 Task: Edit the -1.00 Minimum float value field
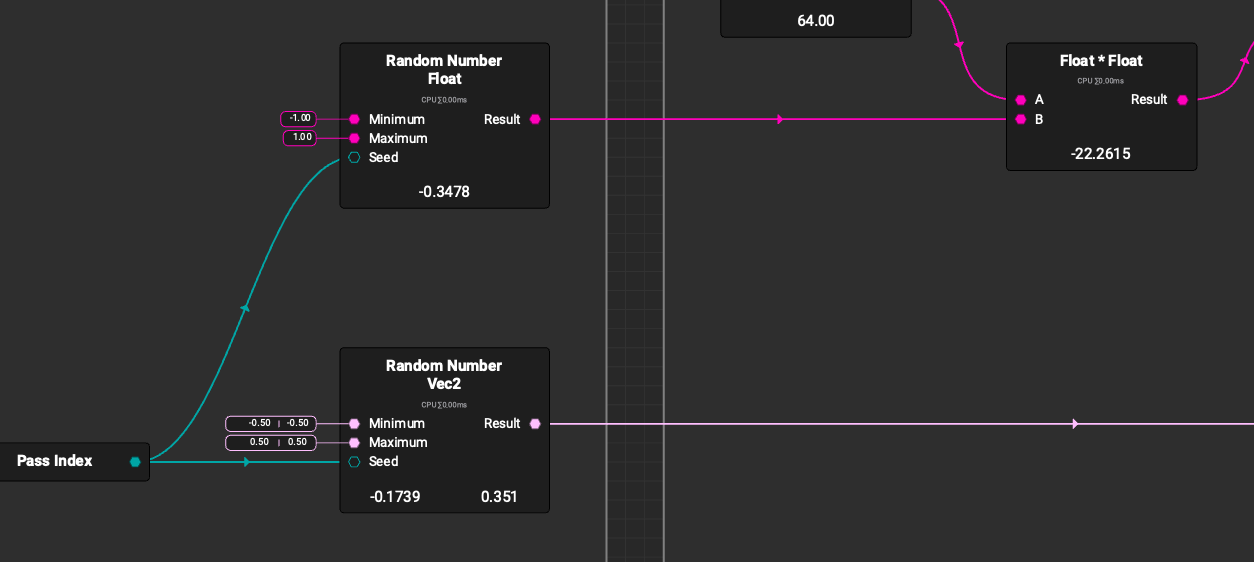point(299,119)
